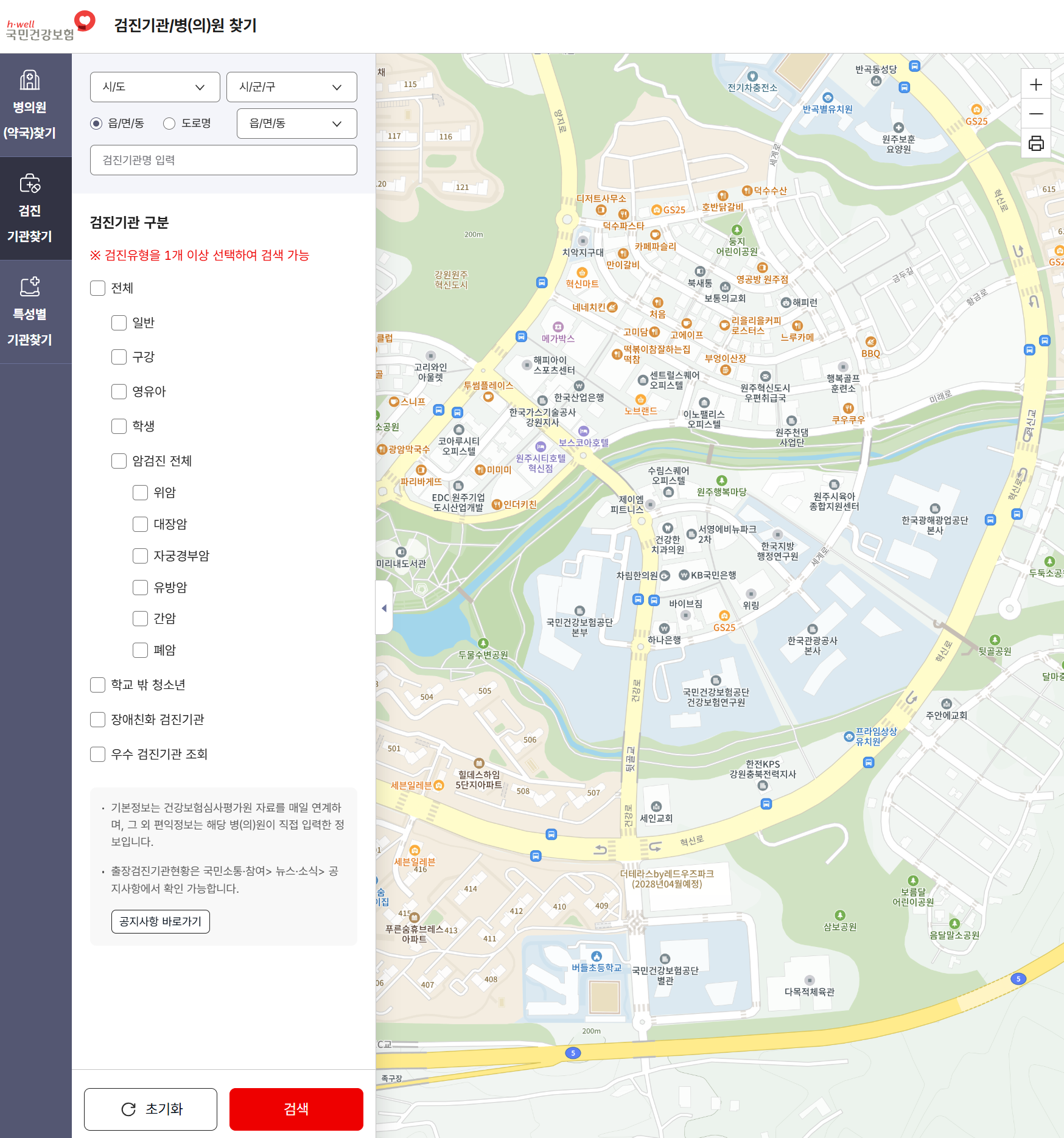
Task: Open the 특성별 기관찾기 sidebar menu
Action: [36, 312]
